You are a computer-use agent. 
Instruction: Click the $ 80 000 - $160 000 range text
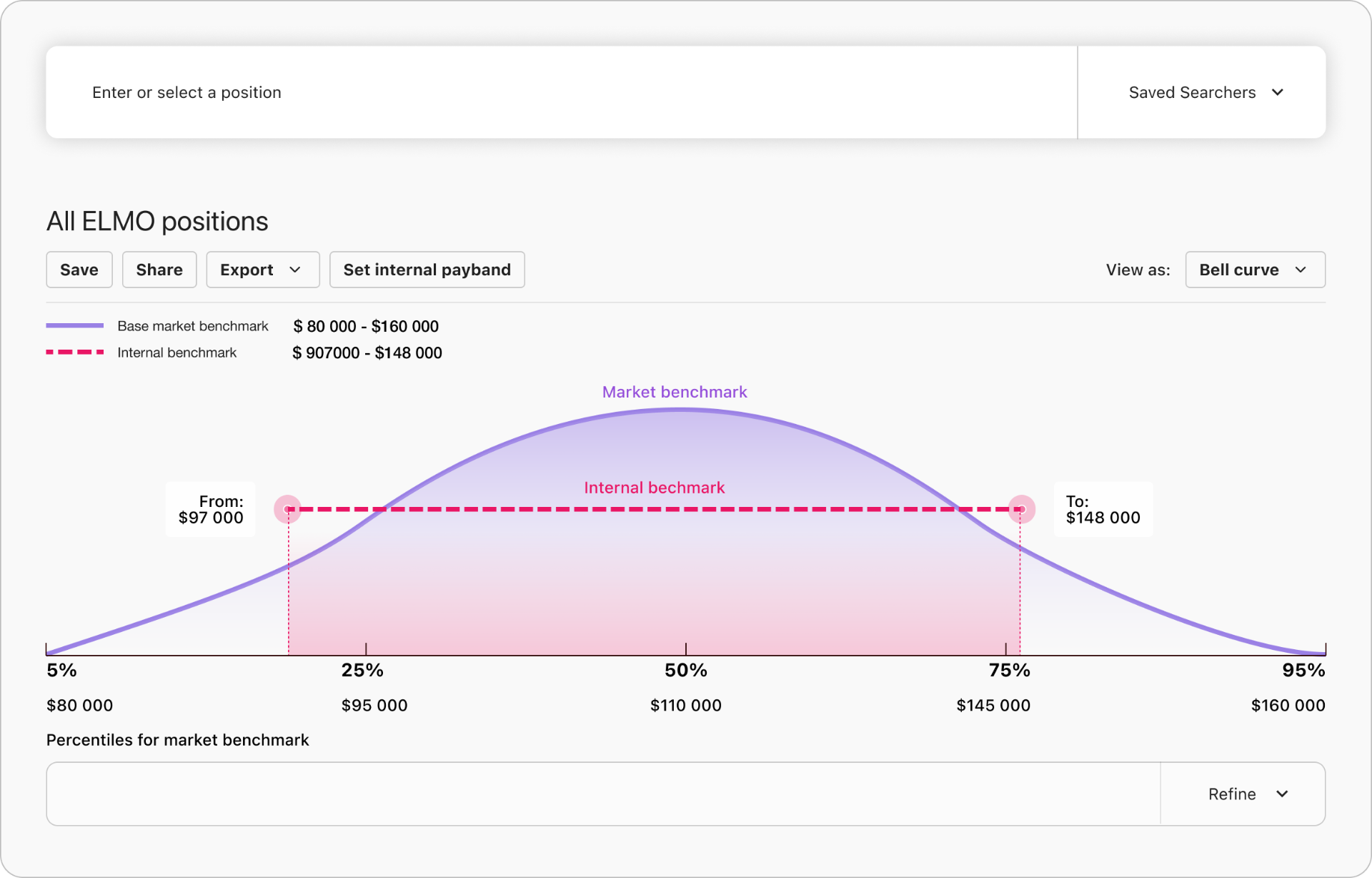(366, 326)
